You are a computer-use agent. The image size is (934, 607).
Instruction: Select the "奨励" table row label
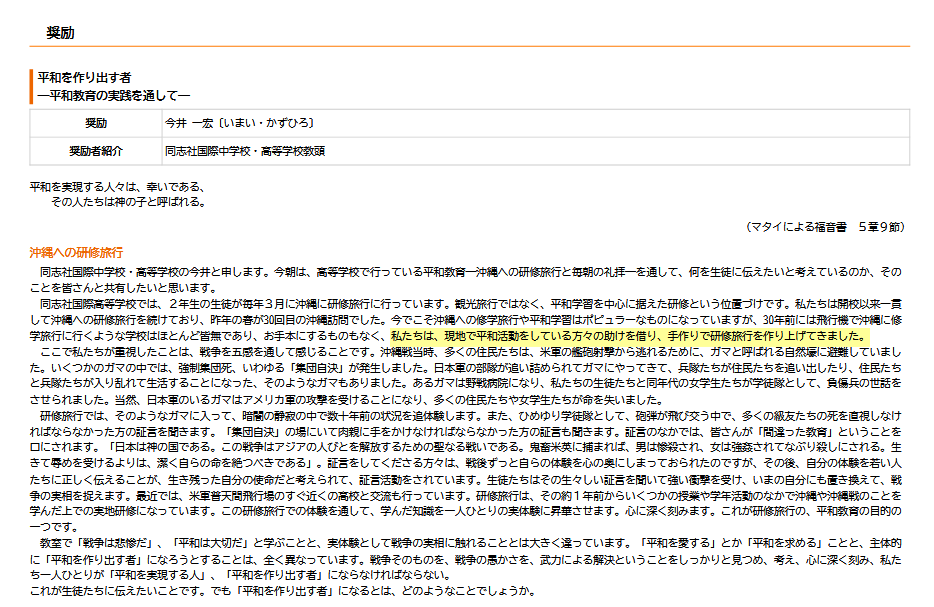pyautogui.click(x=95, y=124)
